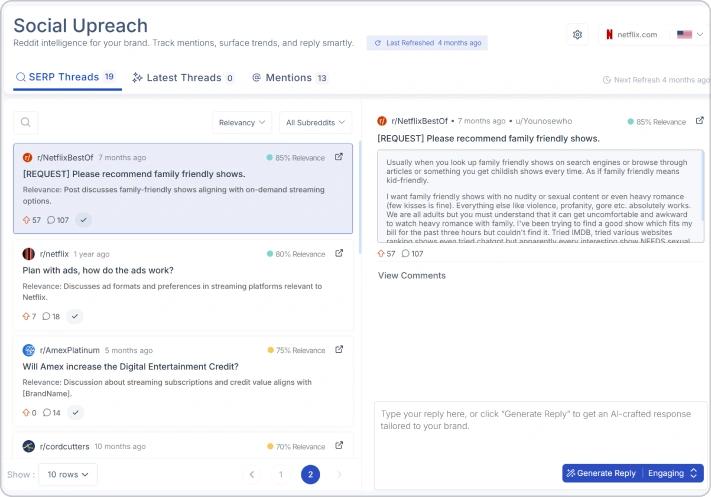Click the Last Refreshed badge

[427, 43]
